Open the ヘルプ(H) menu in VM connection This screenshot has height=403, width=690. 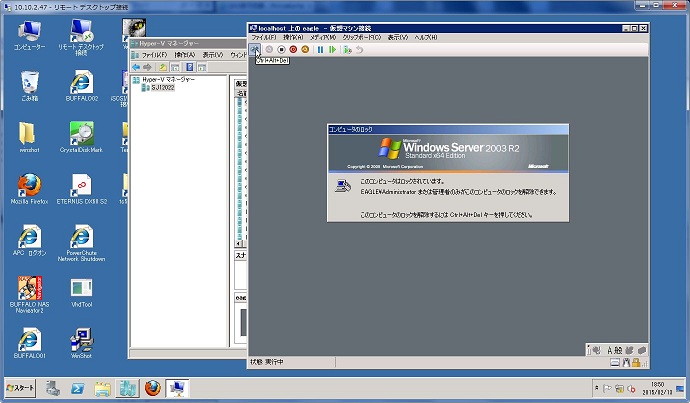[428, 38]
